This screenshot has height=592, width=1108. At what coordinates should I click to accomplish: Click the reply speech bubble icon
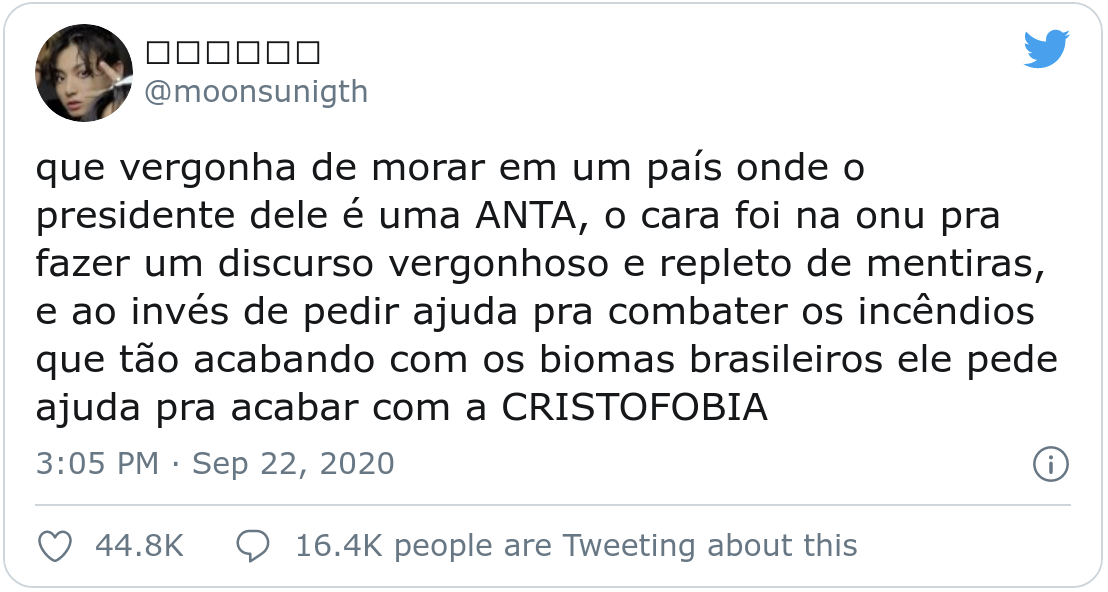252,546
